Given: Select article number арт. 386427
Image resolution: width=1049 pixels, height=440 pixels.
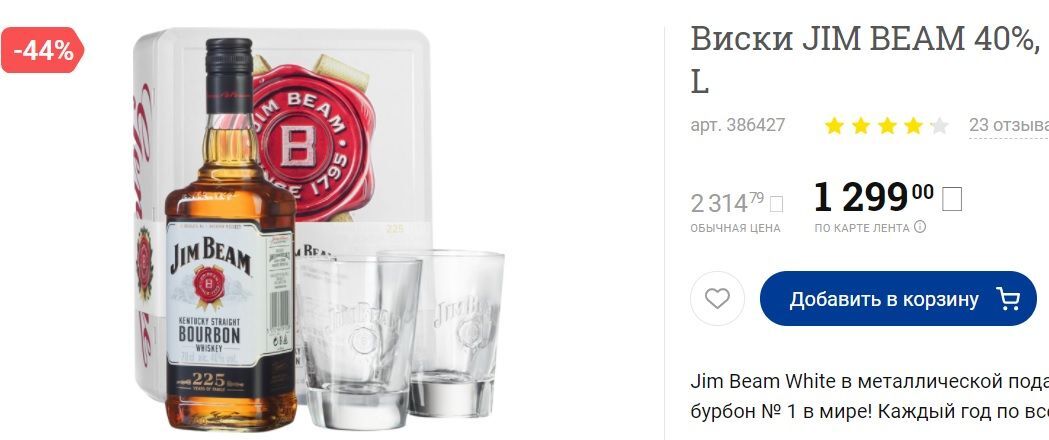Looking at the screenshot, I should point(737,125).
